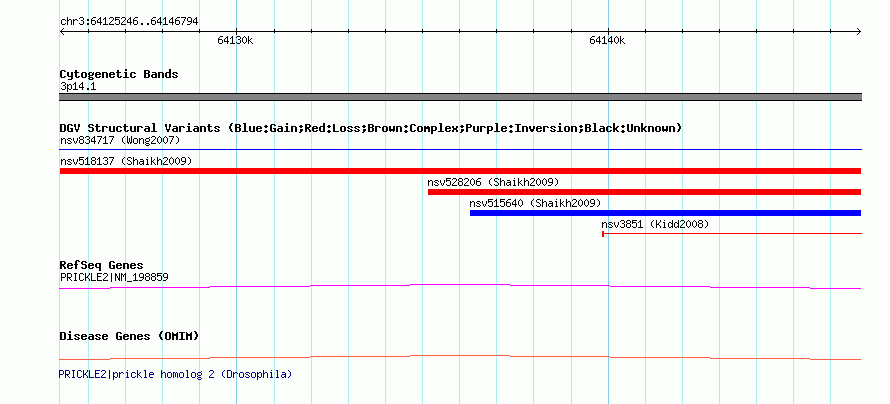
Task: Click the 64130k ruler tick label
Action: pyautogui.click(x=235, y=40)
